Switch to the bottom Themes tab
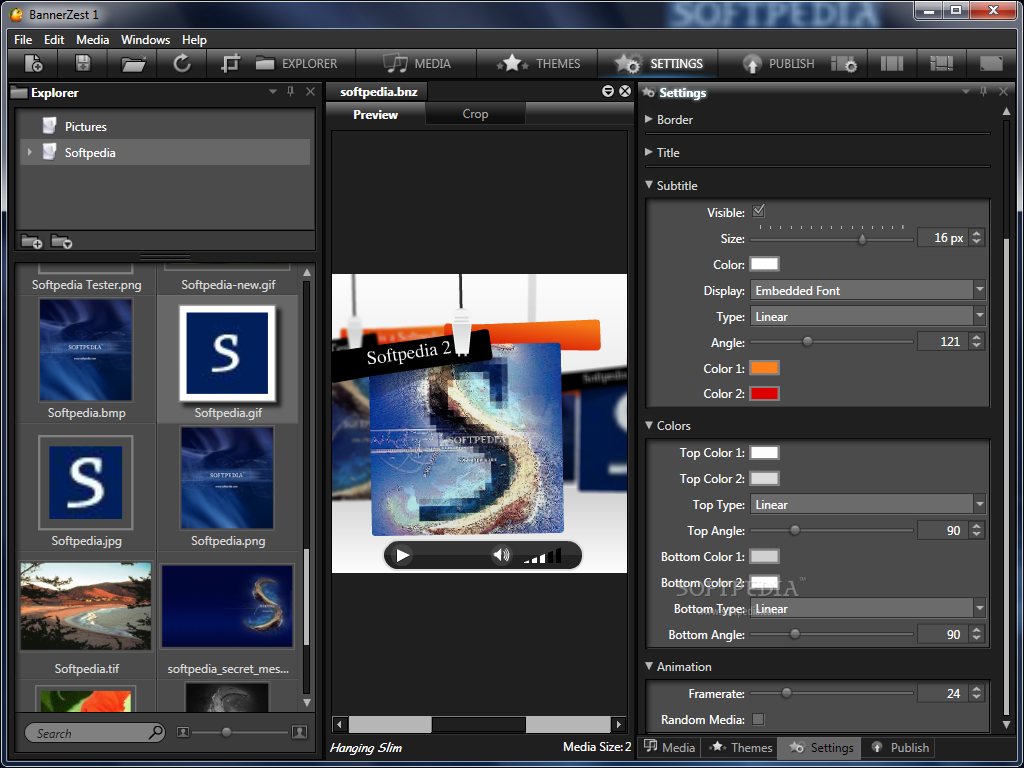The image size is (1024, 768). 741,747
